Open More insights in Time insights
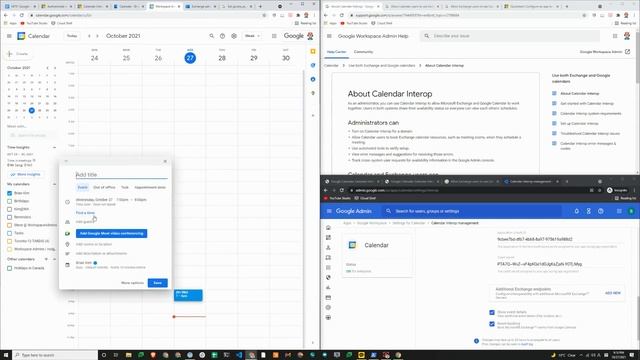This screenshot has height=360, width=640. pos(26,174)
